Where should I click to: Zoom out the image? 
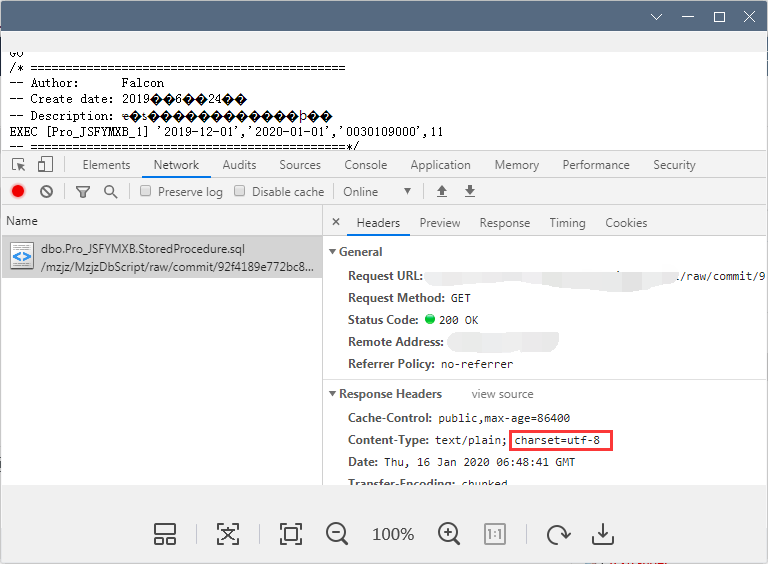pyautogui.click(x=337, y=534)
